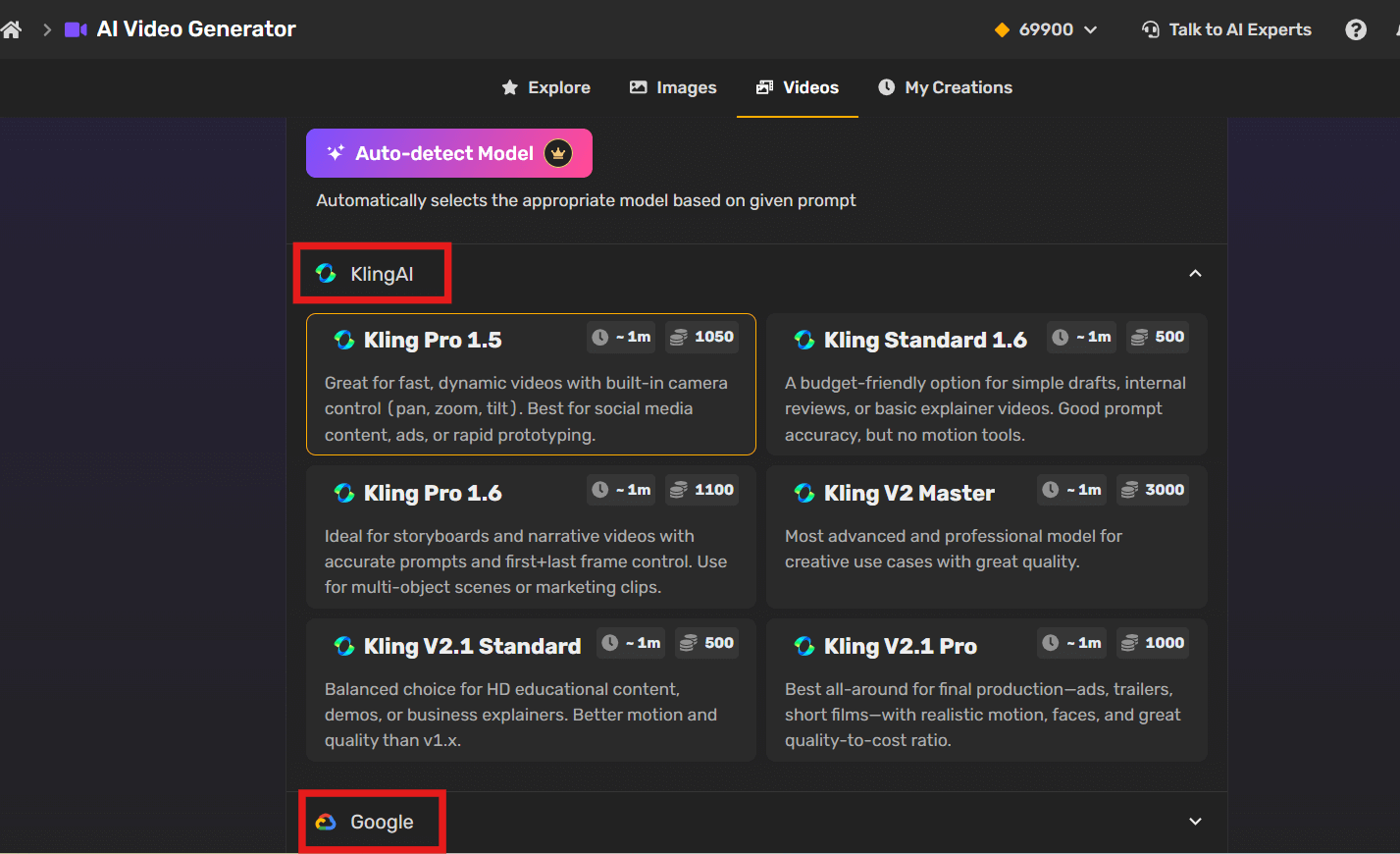Click the KlingAI section label

coord(382,274)
